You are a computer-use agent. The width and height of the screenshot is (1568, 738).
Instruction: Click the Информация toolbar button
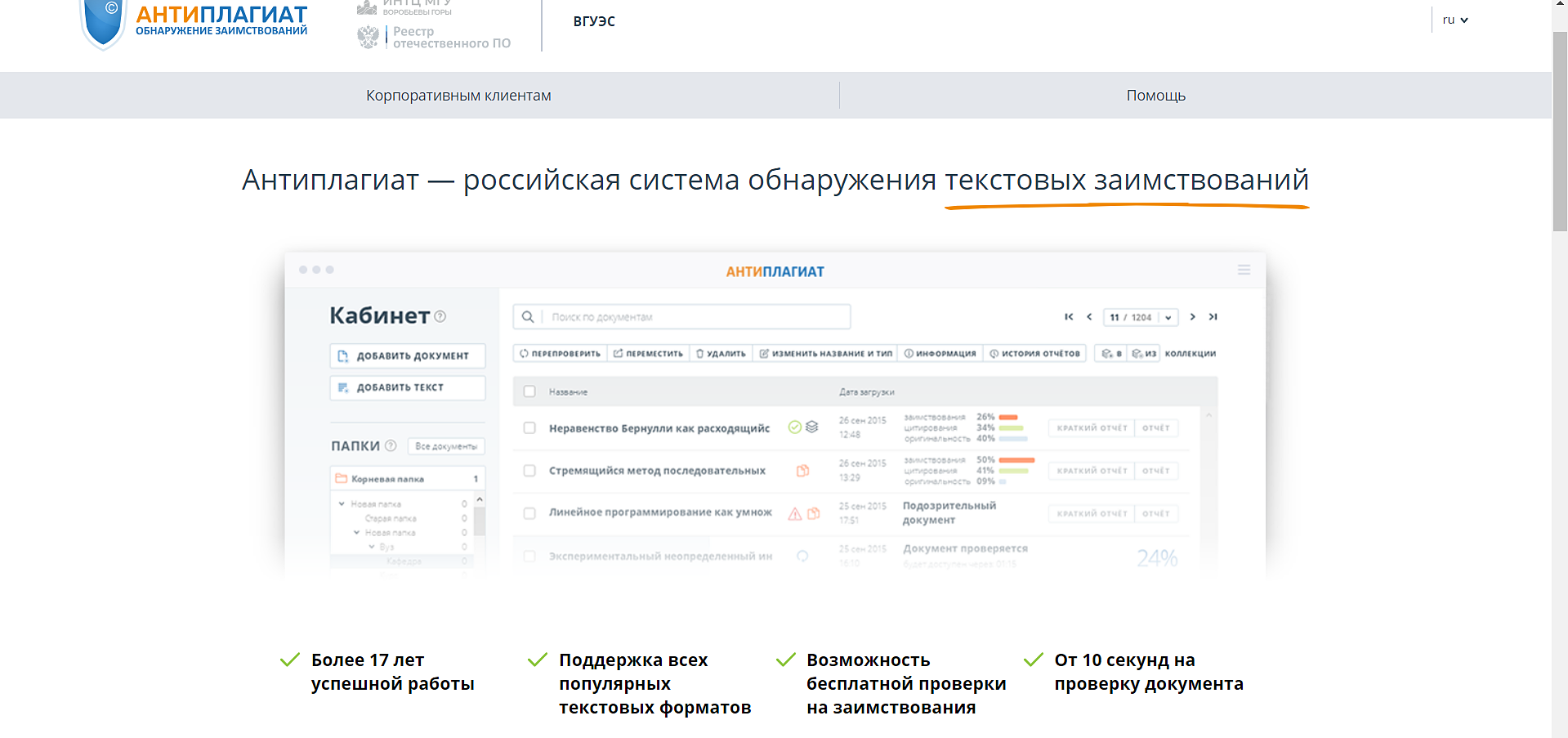tap(940, 354)
